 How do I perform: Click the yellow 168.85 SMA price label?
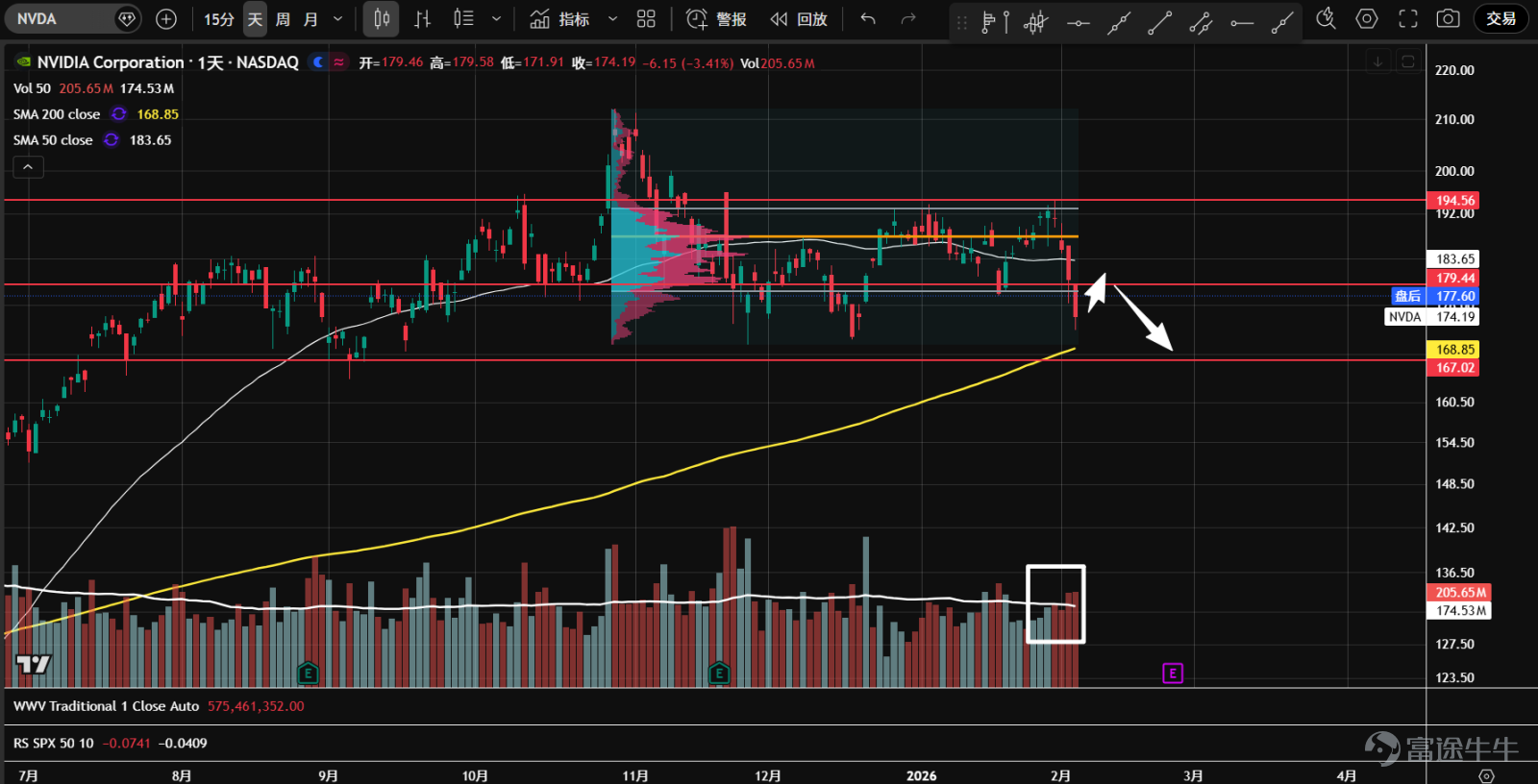click(x=1454, y=350)
